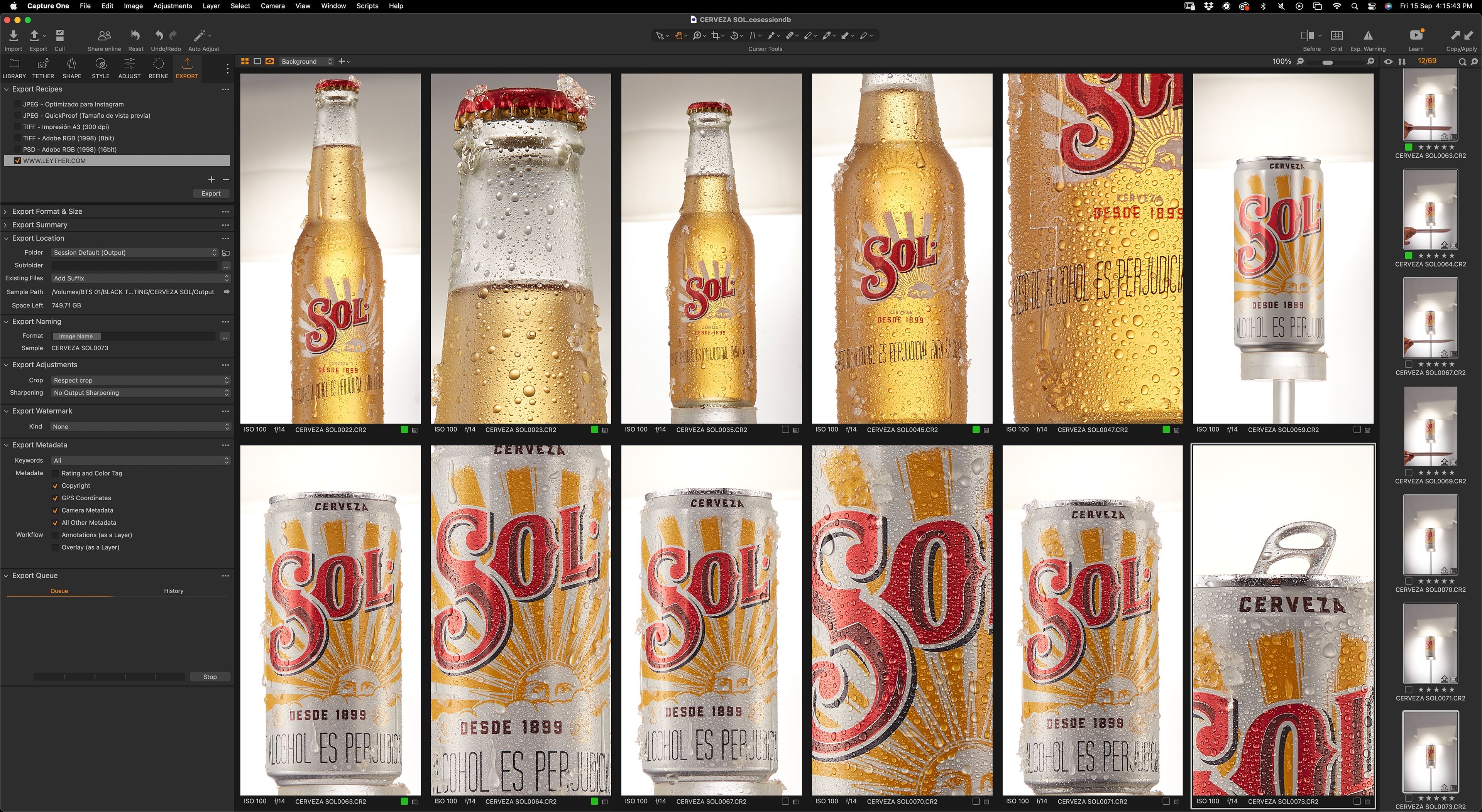Image resolution: width=1482 pixels, height=812 pixels.
Task: Select the Zoom (loupe) cursor tool
Action: pyautogui.click(x=697, y=35)
